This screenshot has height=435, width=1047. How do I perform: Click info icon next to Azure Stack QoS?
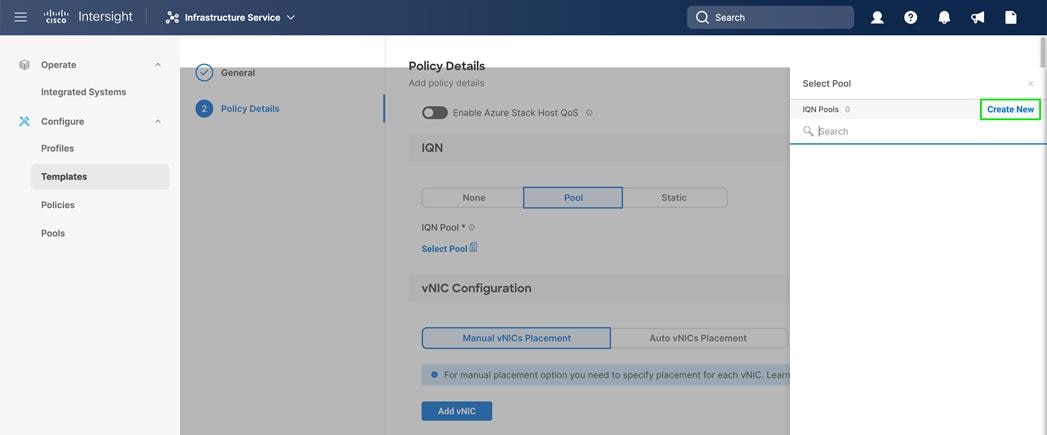(589, 113)
